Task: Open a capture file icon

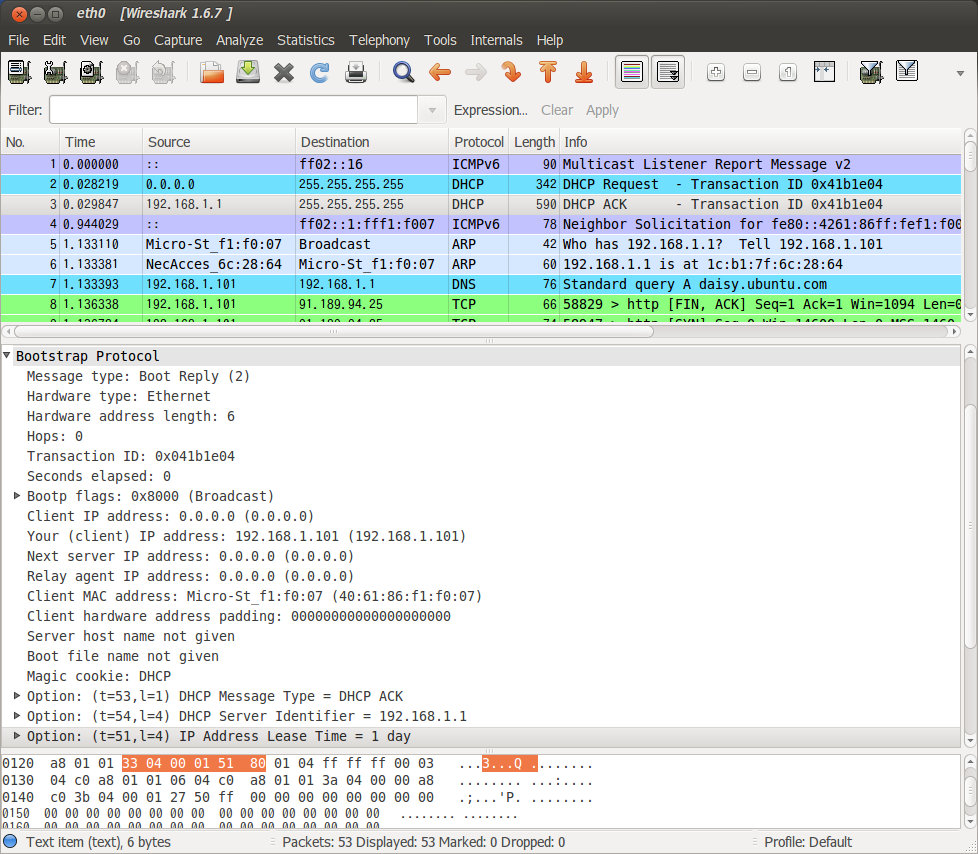Action: (x=212, y=72)
